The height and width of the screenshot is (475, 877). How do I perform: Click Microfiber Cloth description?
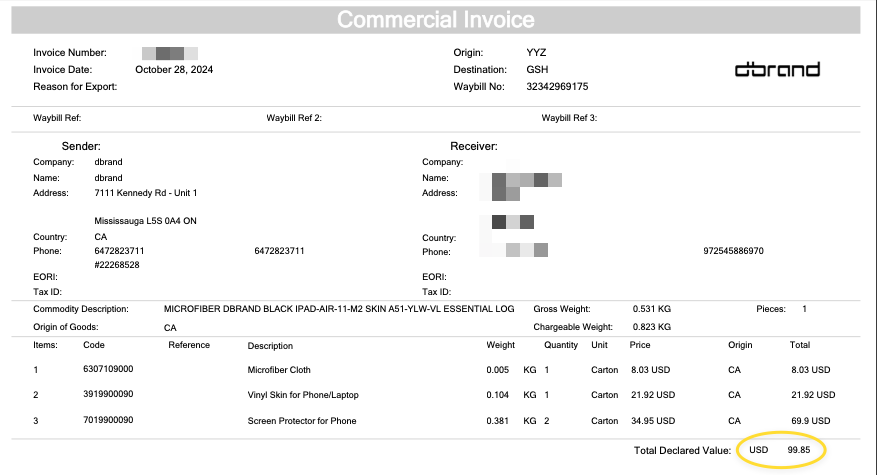(x=279, y=370)
